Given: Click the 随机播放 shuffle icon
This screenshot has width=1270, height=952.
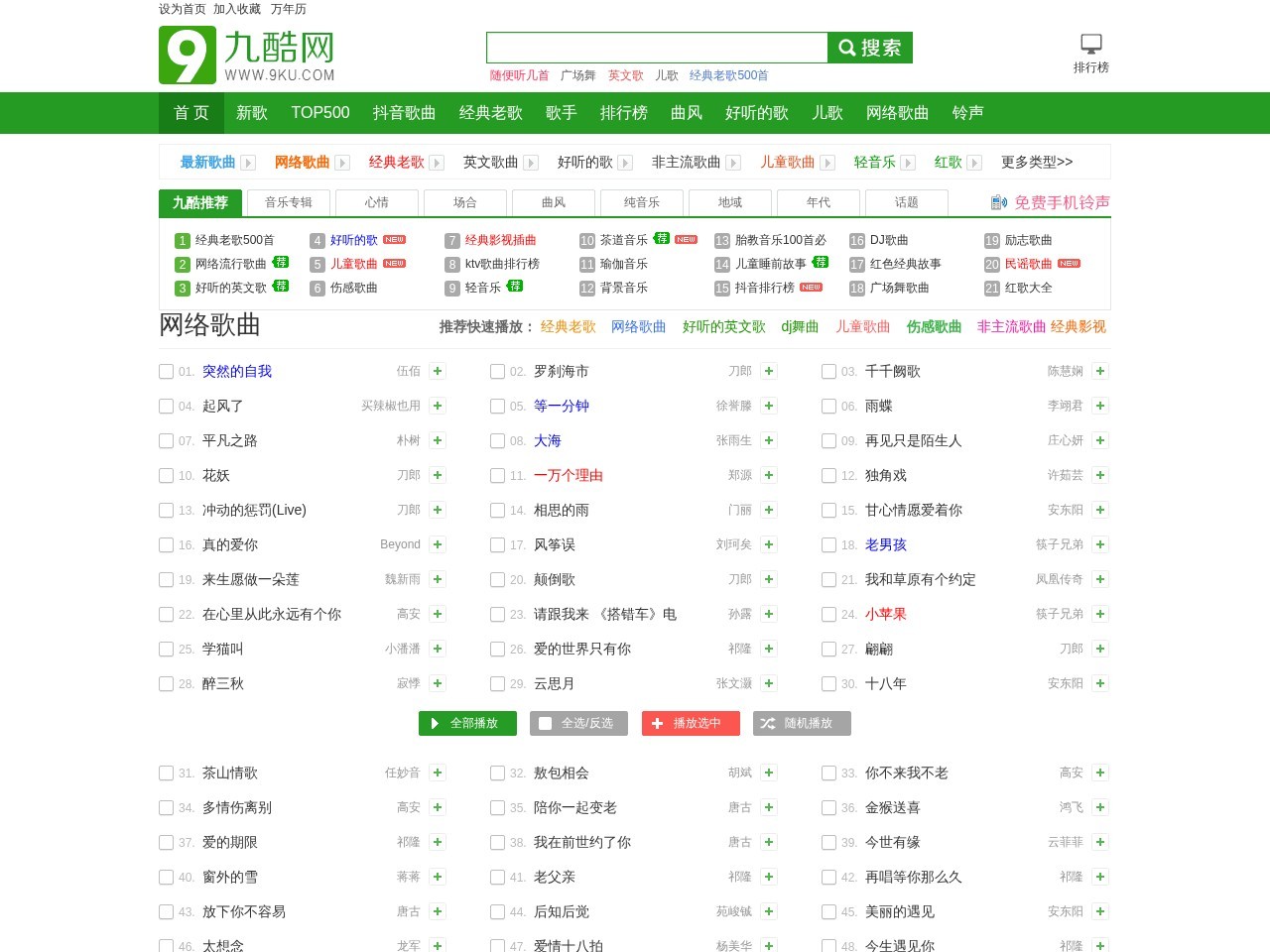Looking at the screenshot, I should point(768,723).
